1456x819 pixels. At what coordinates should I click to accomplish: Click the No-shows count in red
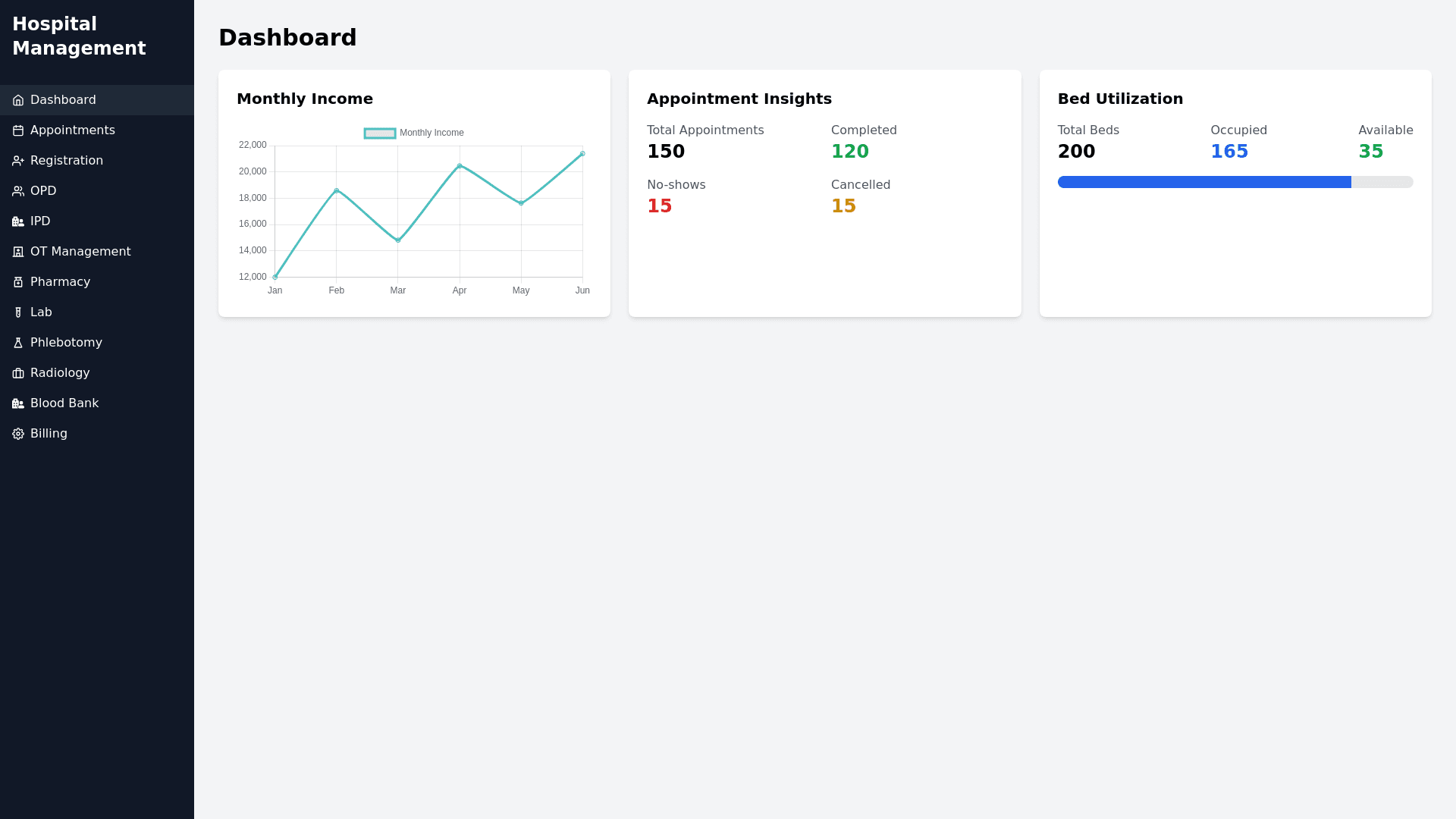(659, 206)
